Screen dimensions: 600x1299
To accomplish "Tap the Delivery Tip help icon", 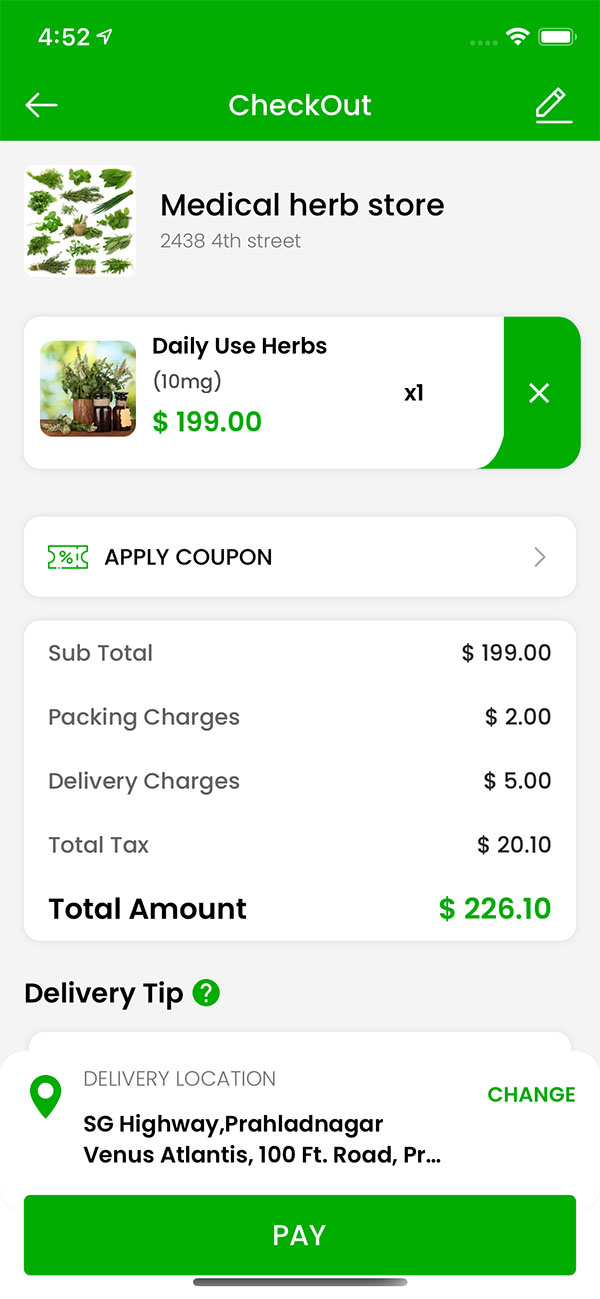I will point(206,993).
